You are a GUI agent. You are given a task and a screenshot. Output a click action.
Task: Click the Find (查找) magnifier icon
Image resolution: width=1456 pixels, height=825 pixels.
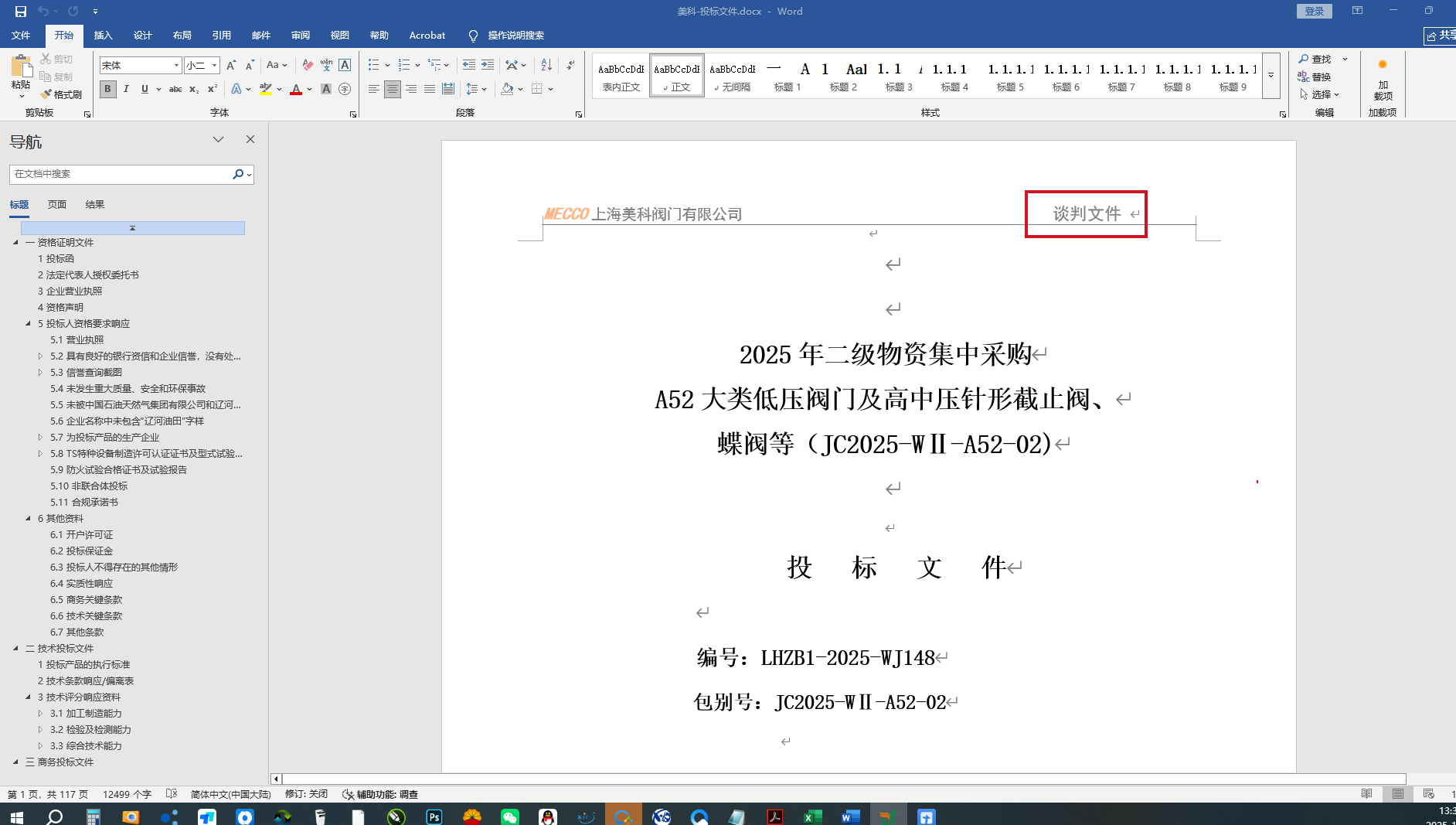coord(1304,59)
